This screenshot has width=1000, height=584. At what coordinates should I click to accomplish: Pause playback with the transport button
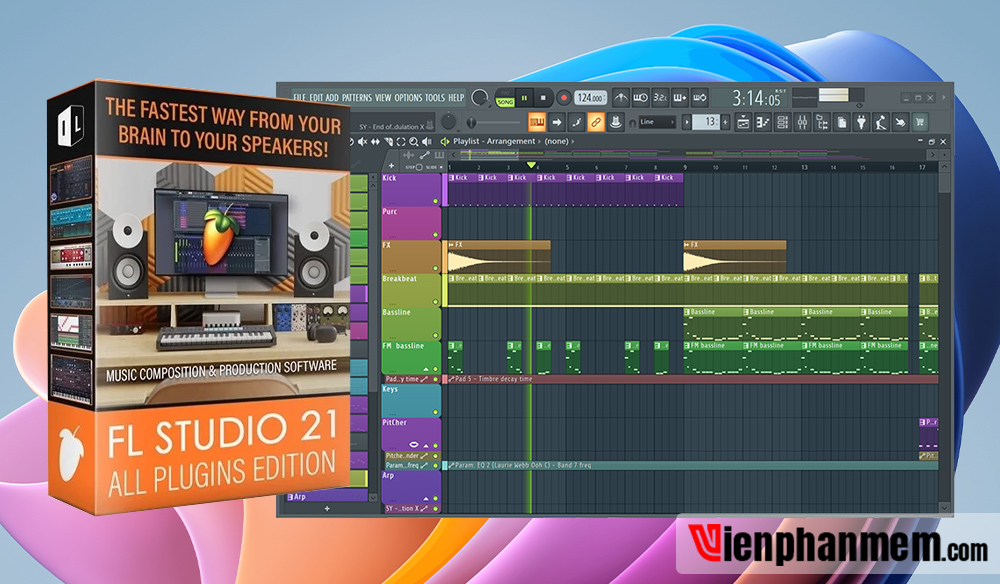point(526,98)
